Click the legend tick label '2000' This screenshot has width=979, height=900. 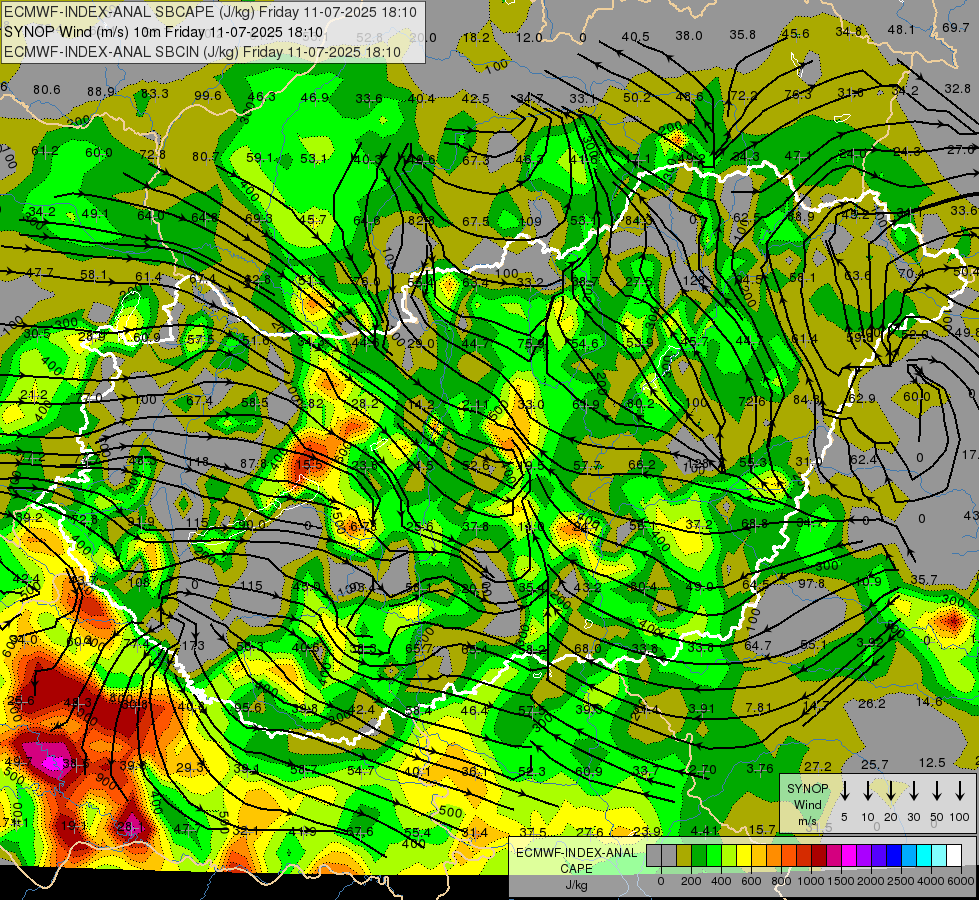click(871, 881)
